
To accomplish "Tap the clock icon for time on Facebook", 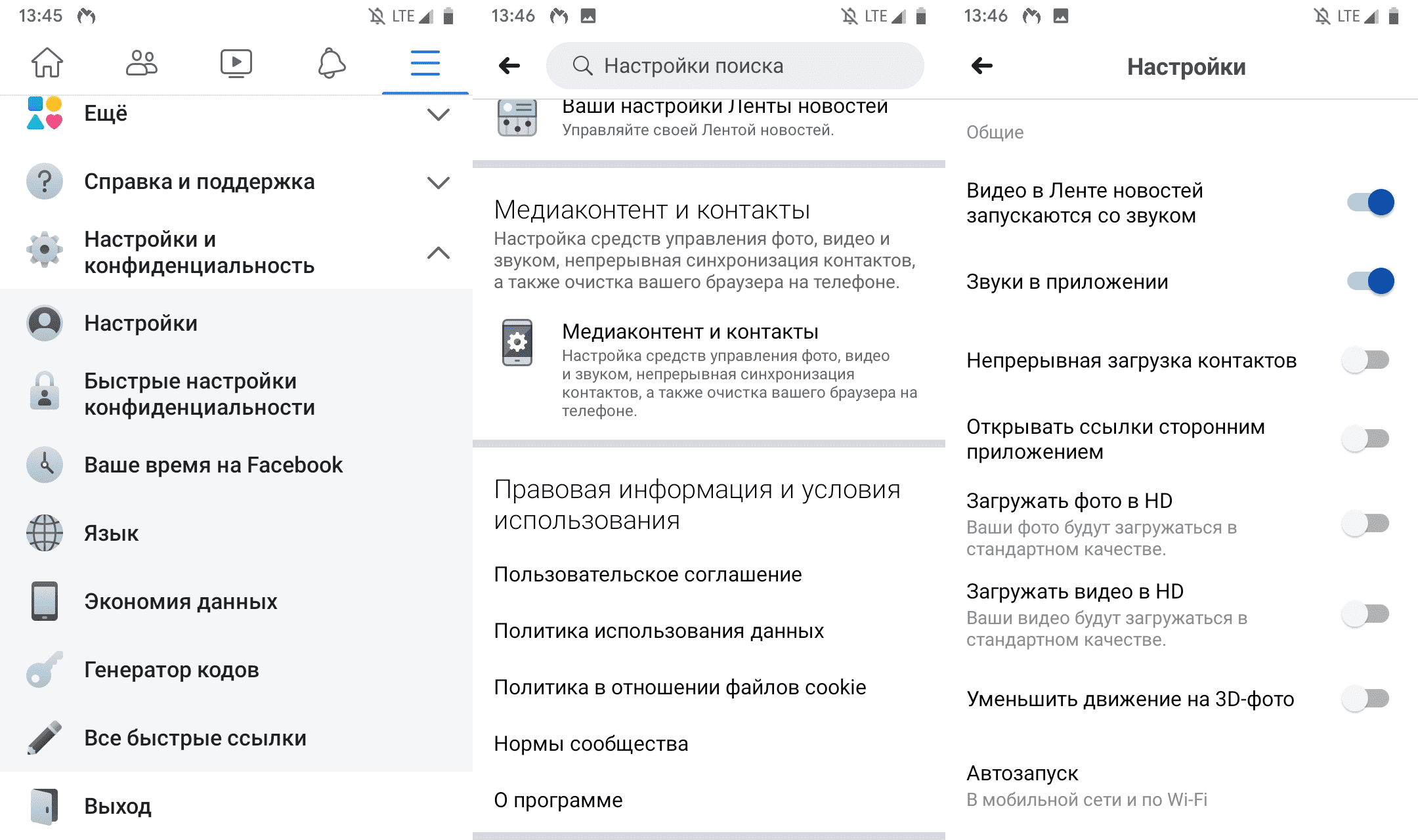I will coord(45,465).
